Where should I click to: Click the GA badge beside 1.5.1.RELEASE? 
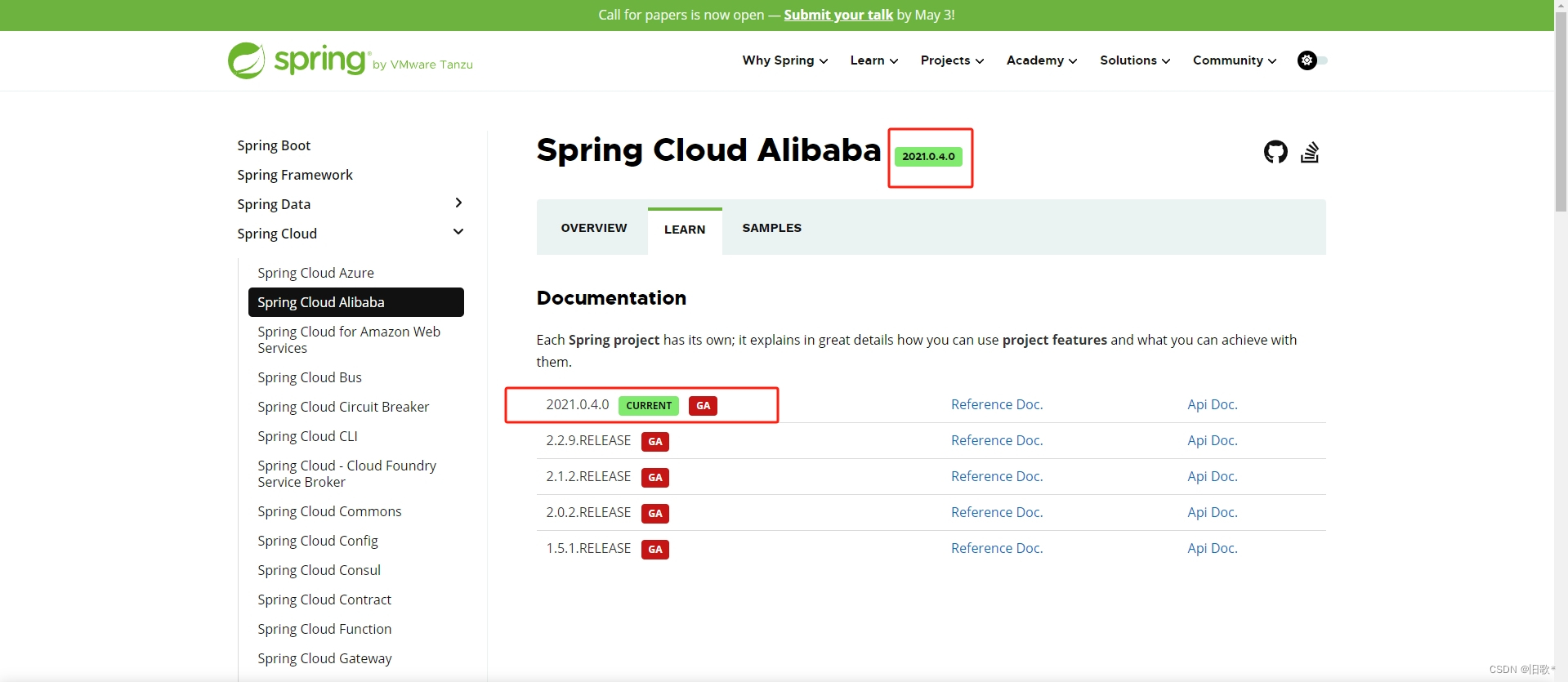(x=655, y=550)
